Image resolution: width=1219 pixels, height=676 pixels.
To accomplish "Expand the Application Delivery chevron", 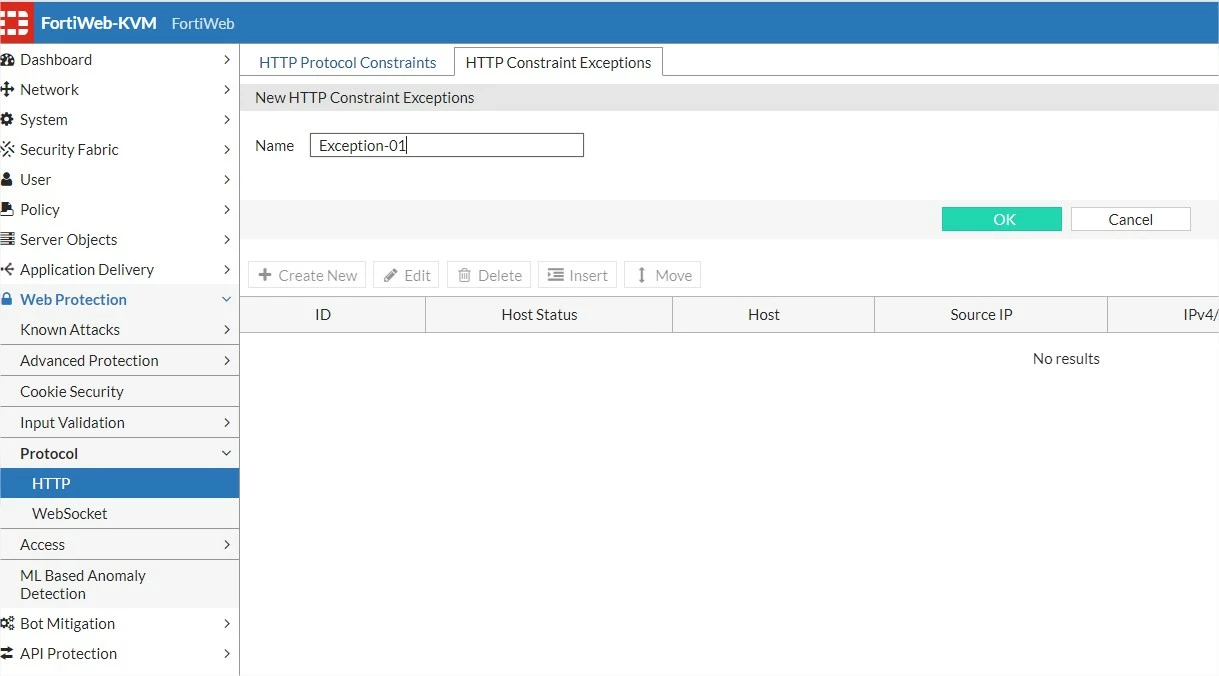I will [x=227, y=270].
